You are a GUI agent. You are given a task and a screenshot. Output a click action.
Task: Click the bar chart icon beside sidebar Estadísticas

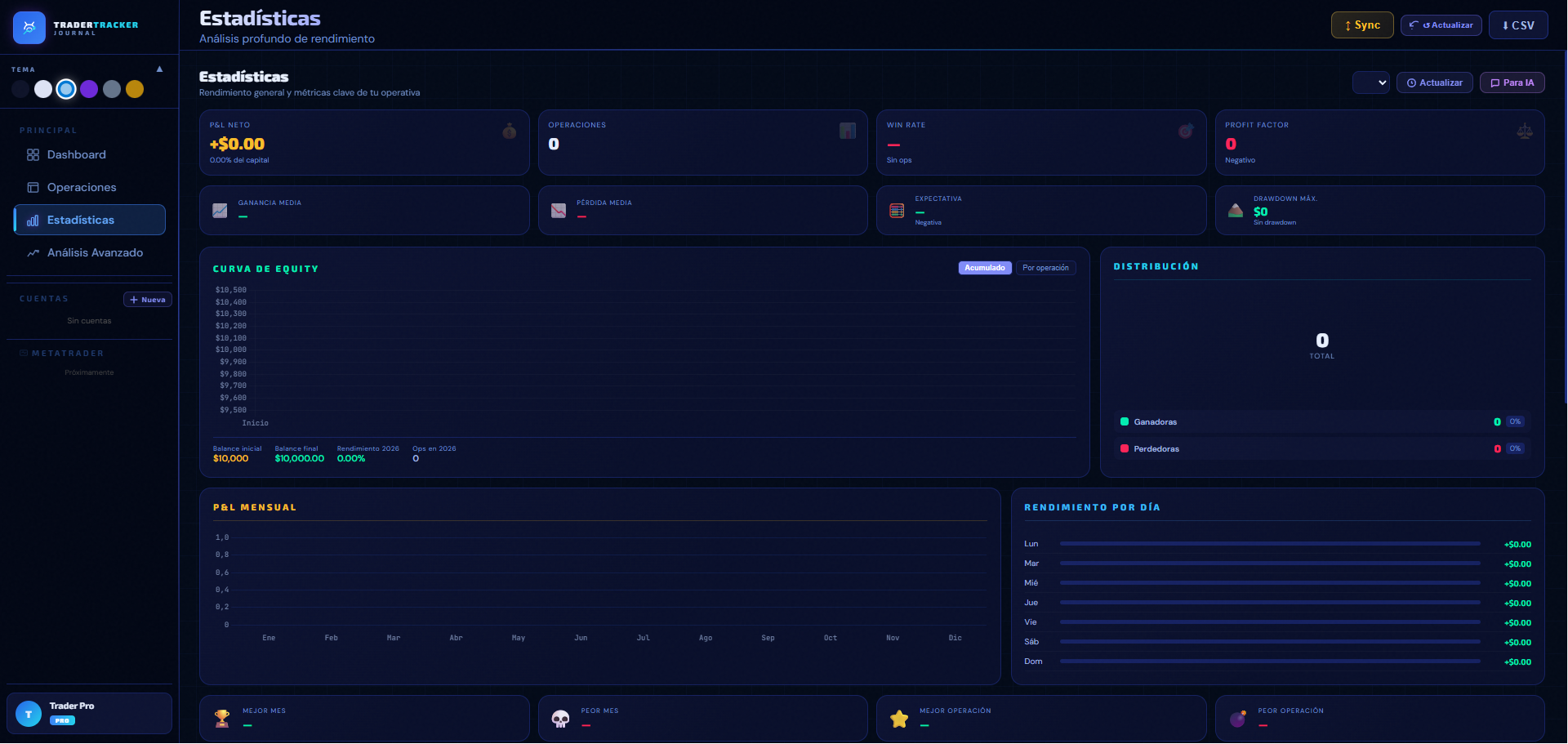[33, 221]
